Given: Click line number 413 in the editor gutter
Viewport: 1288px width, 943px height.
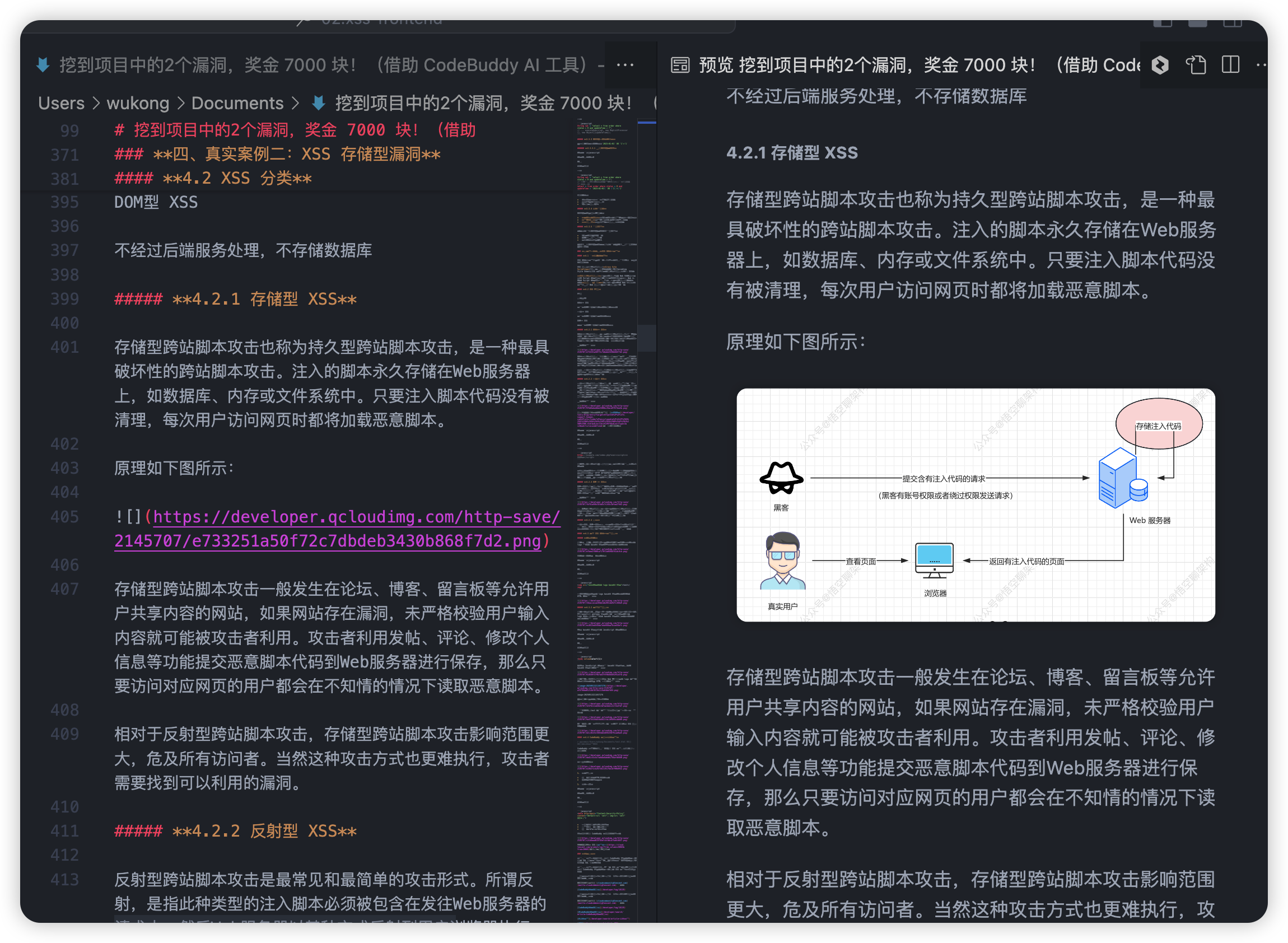Looking at the screenshot, I should point(64,879).
